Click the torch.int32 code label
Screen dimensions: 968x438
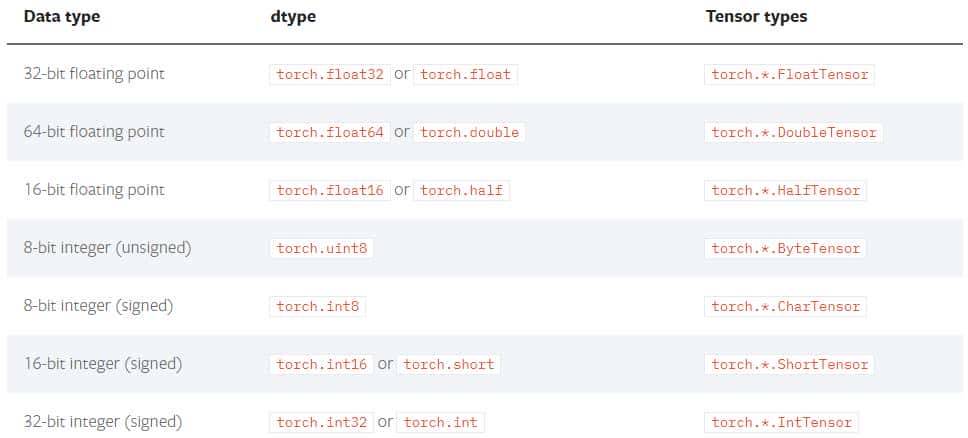321,422
